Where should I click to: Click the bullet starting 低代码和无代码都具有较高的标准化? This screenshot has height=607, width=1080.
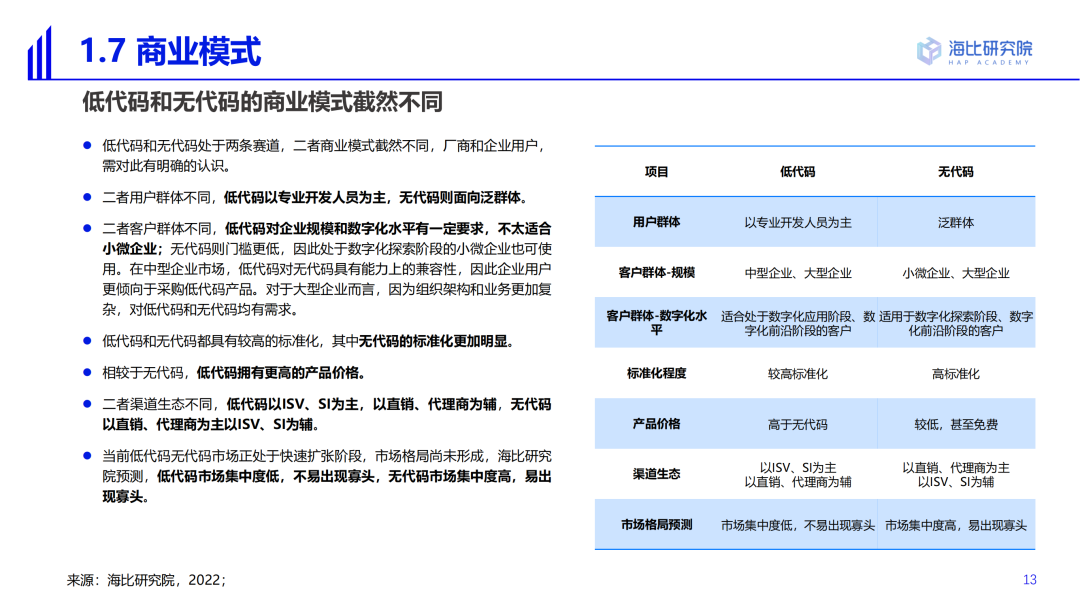(311, 341)
